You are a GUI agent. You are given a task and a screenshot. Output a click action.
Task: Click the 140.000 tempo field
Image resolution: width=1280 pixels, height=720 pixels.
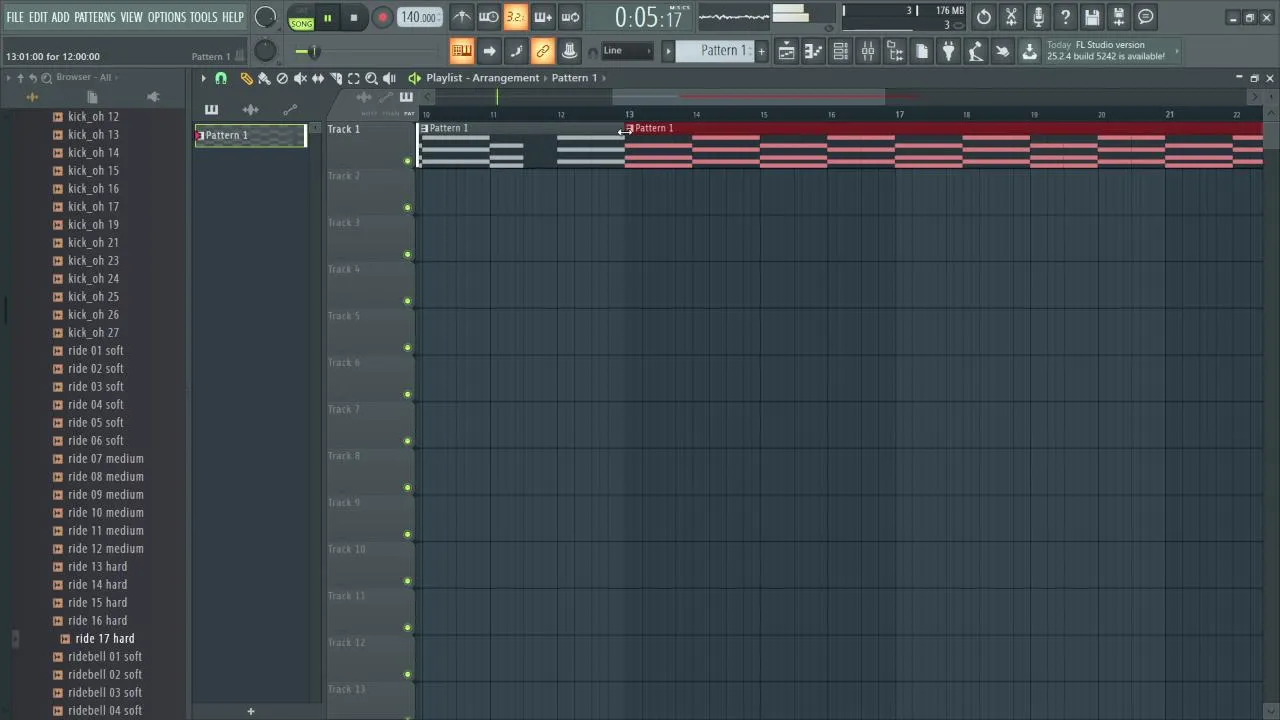[419, 17]
